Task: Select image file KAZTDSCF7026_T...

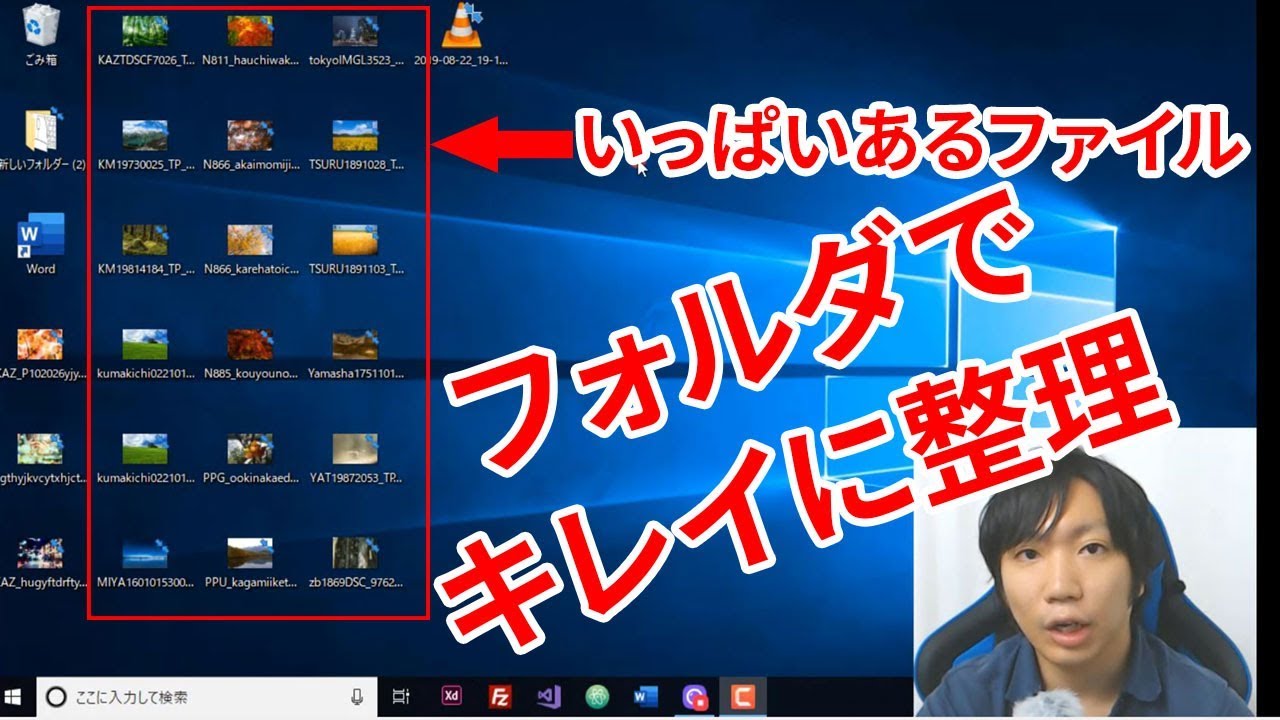Action: coord(145,40)
